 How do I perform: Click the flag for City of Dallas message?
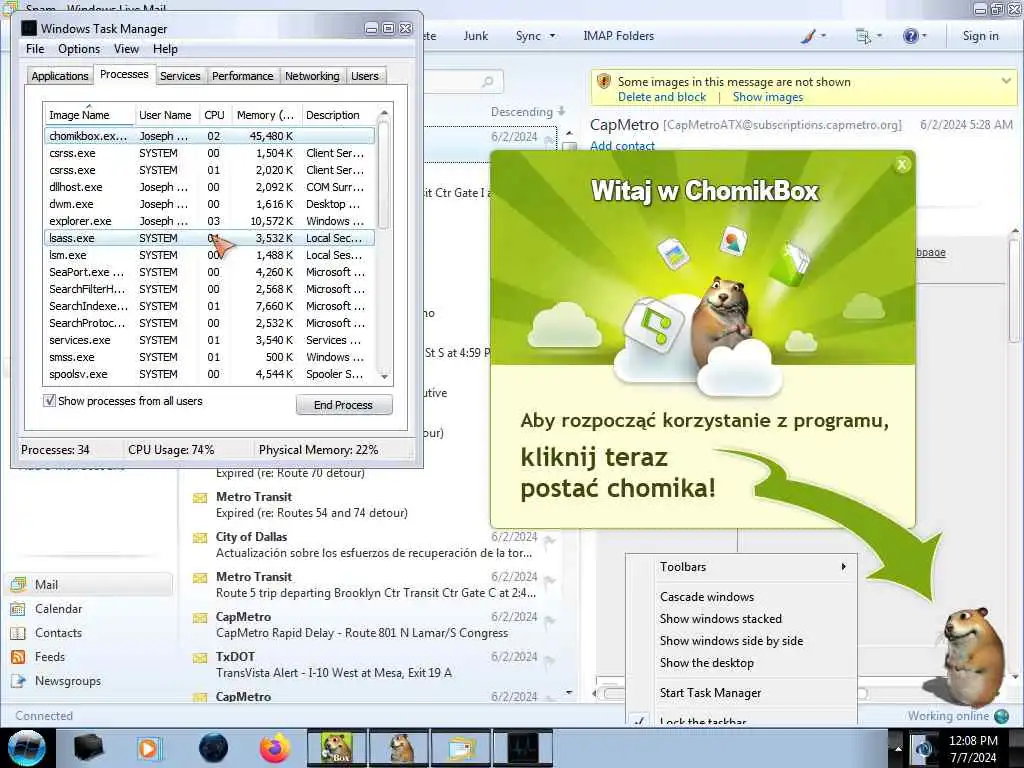549,541
